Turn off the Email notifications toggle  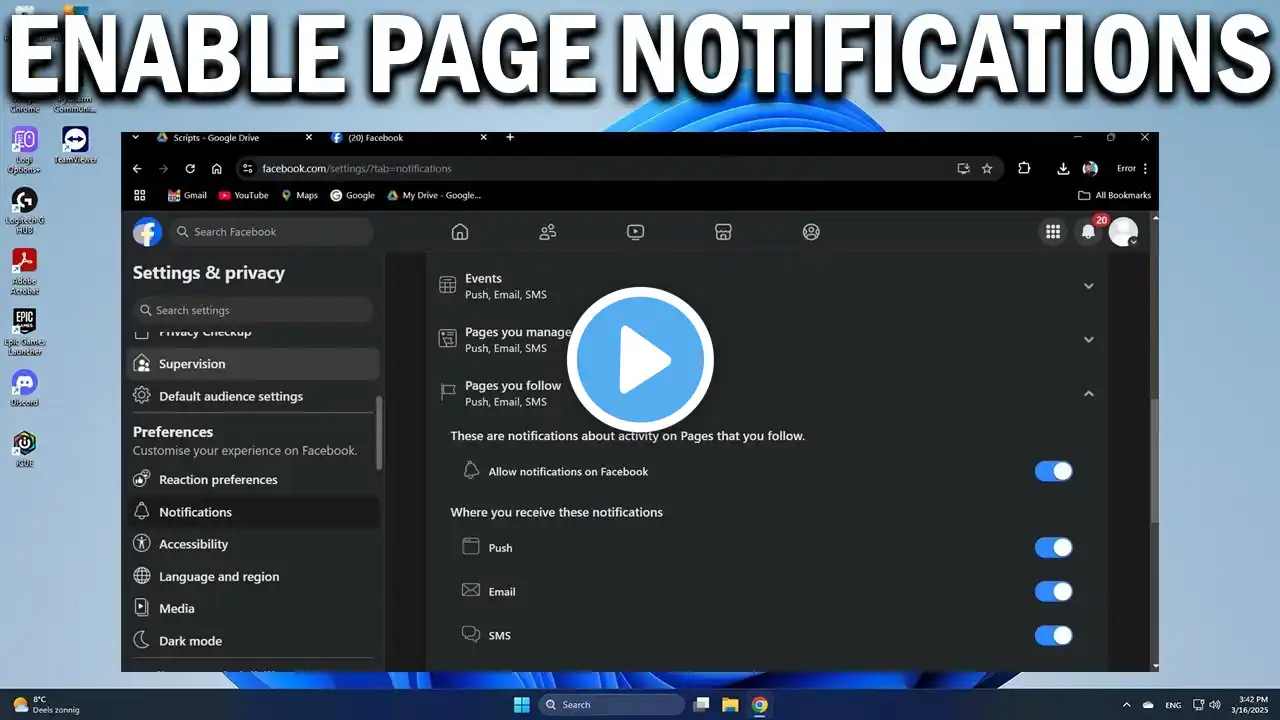[x=1053, y=591]
